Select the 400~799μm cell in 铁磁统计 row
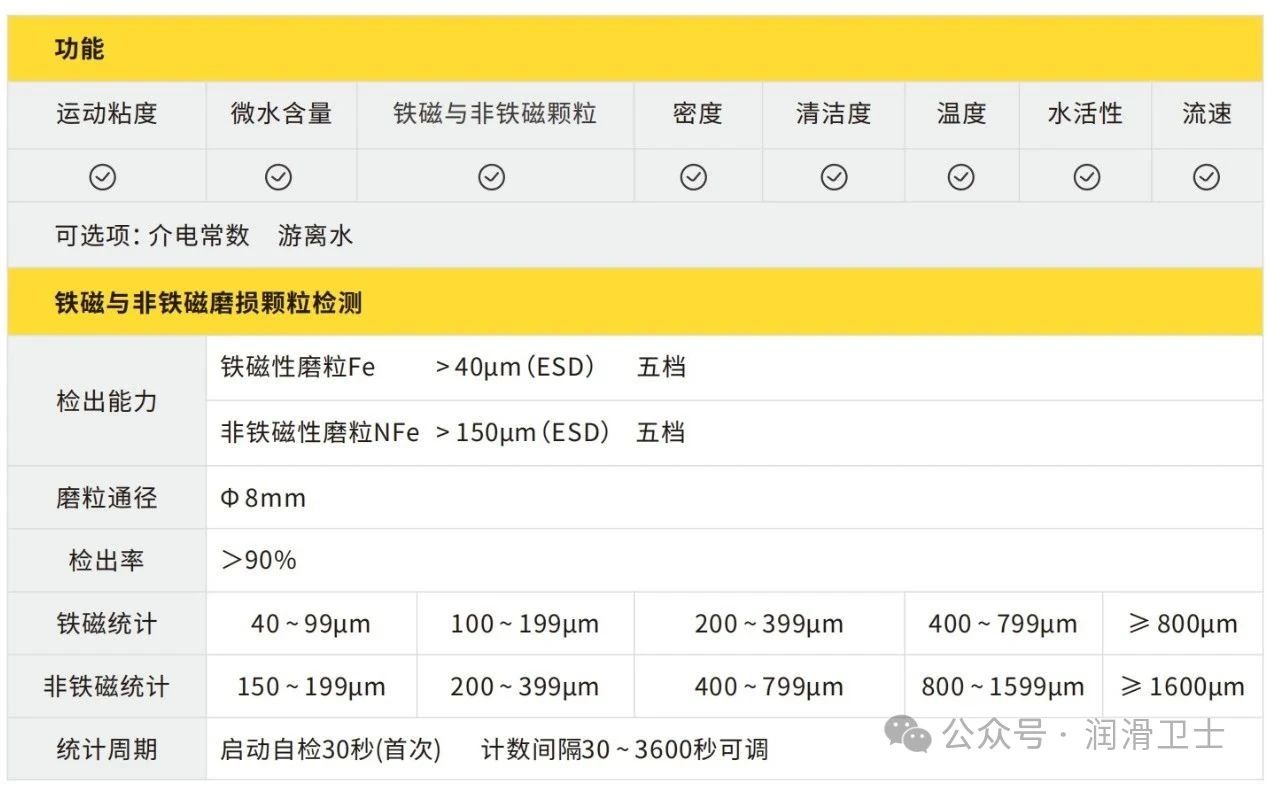Screen dimensions: 1267x786 click(x=1003, y=624)
